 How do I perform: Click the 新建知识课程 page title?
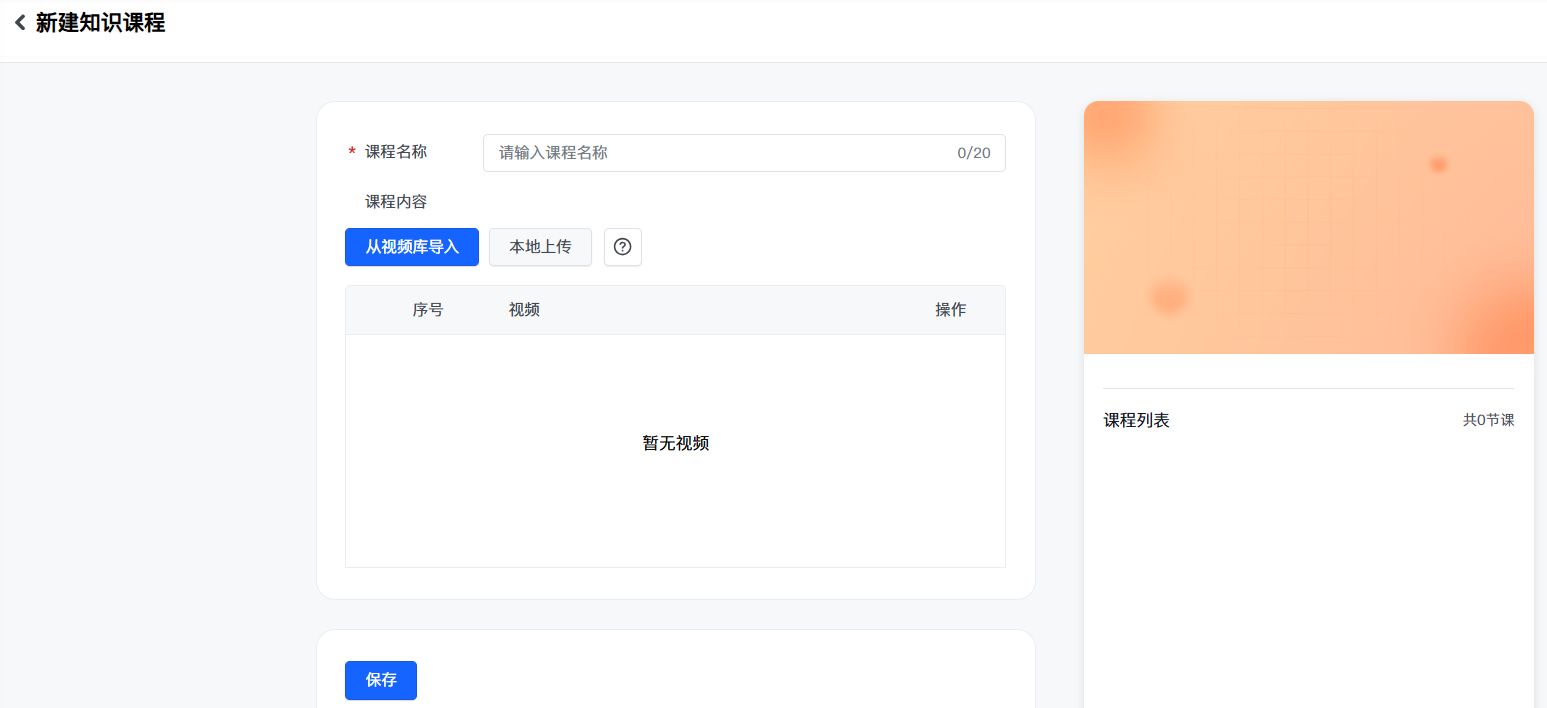pyautogui.click(x=100, y=23)
